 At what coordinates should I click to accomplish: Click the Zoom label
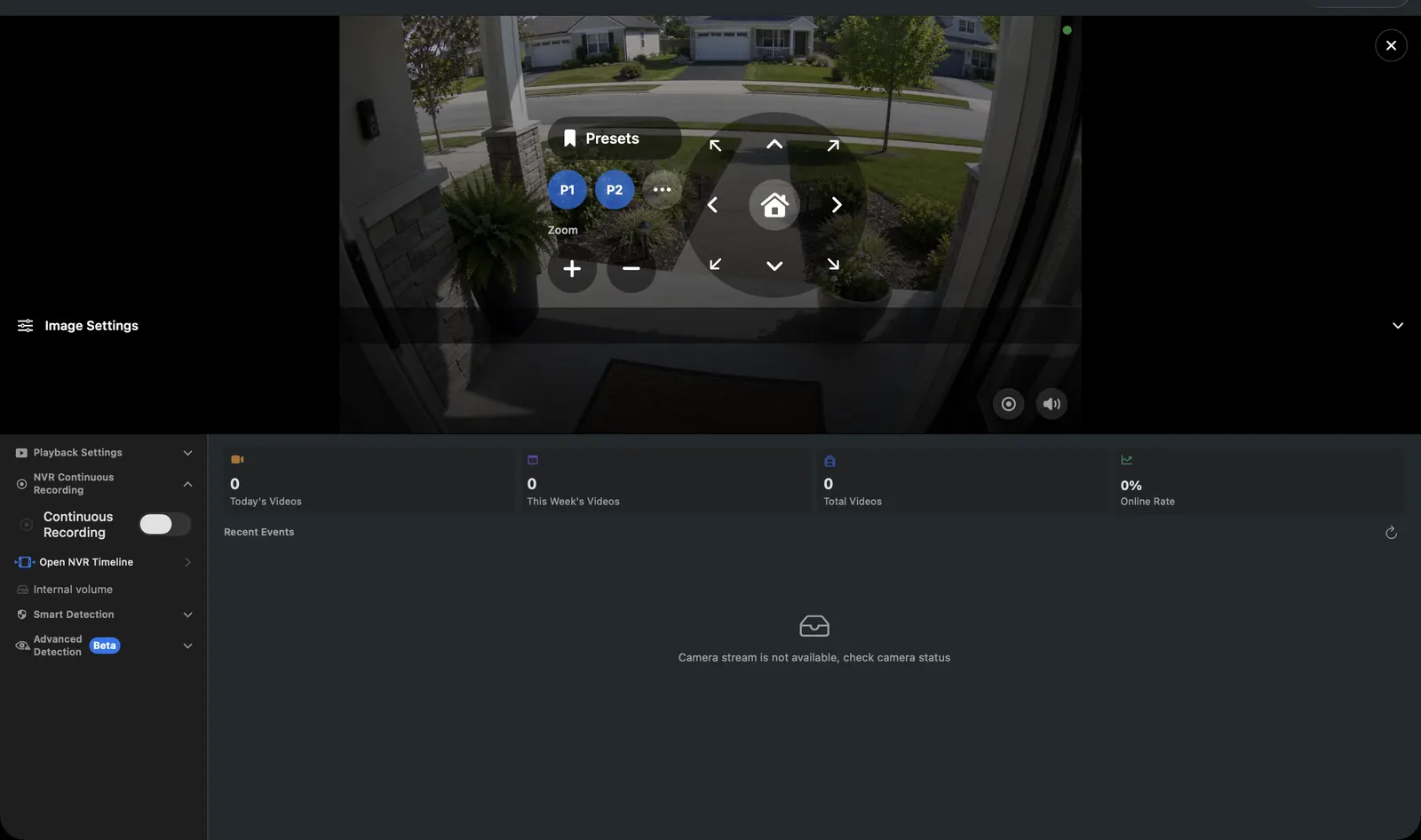click(x=562, y=230)
